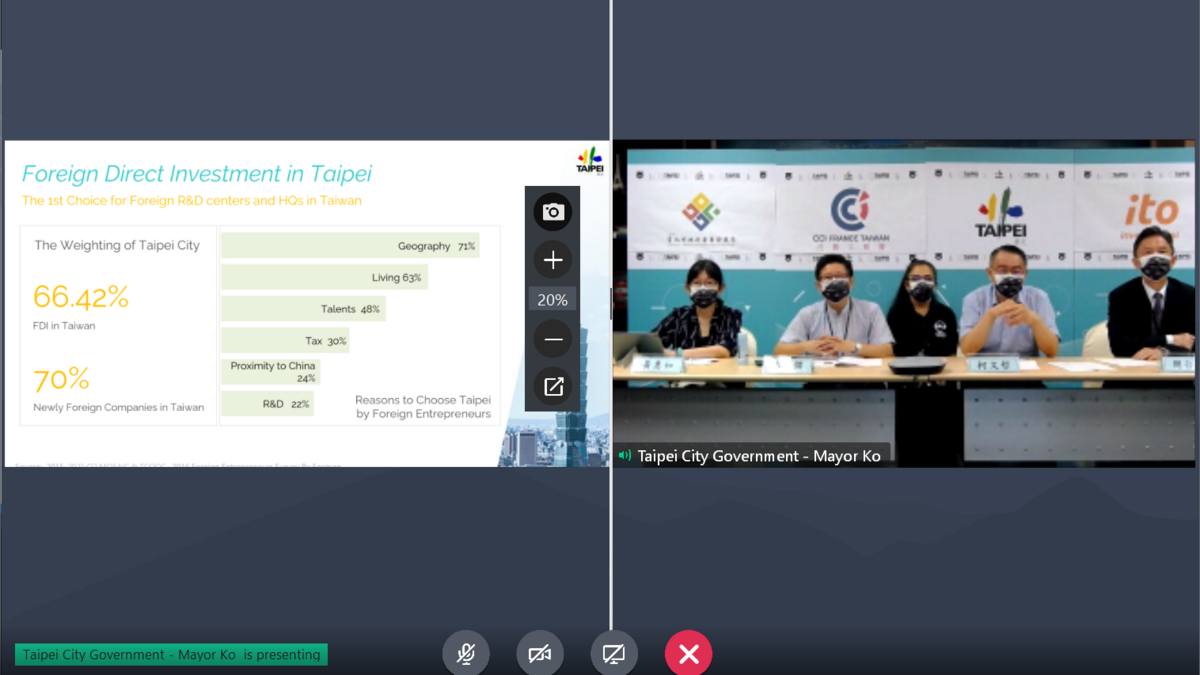Zoom out using the minus button
1200x675 pixels.
pyautogui.click(x=553, y=340)
